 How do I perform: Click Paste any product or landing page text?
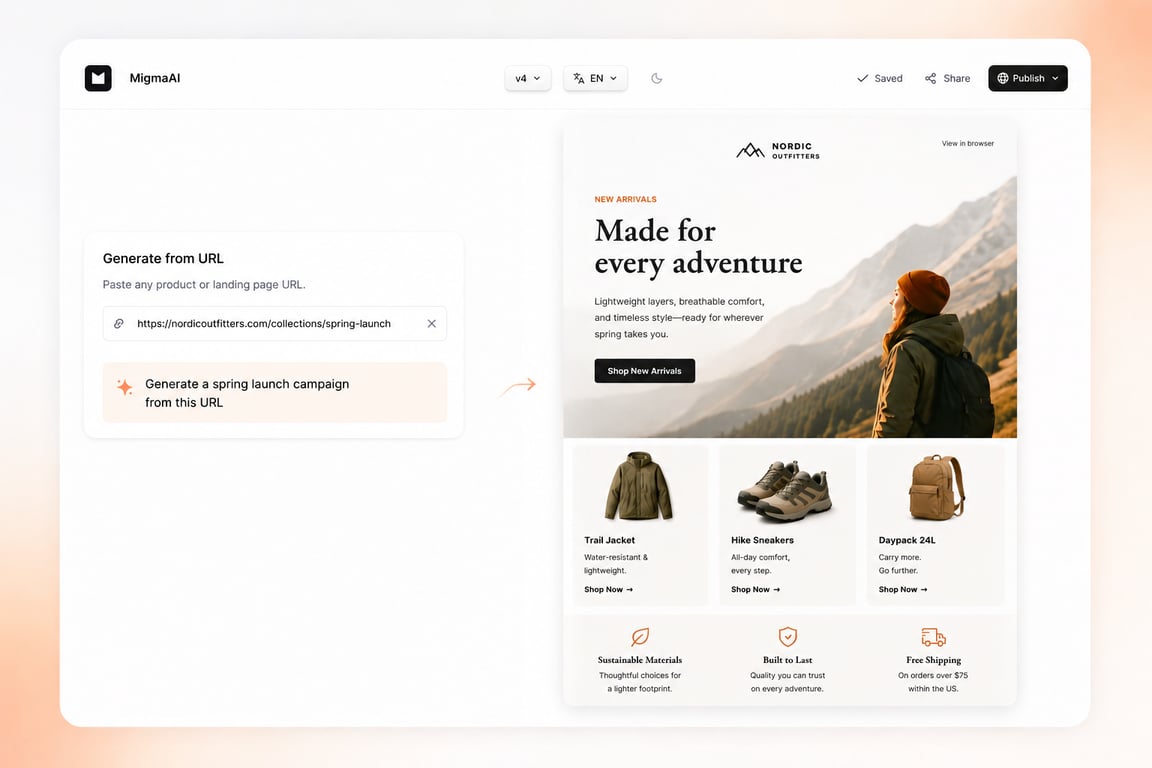pyautogui.click(x=204, y=284)
